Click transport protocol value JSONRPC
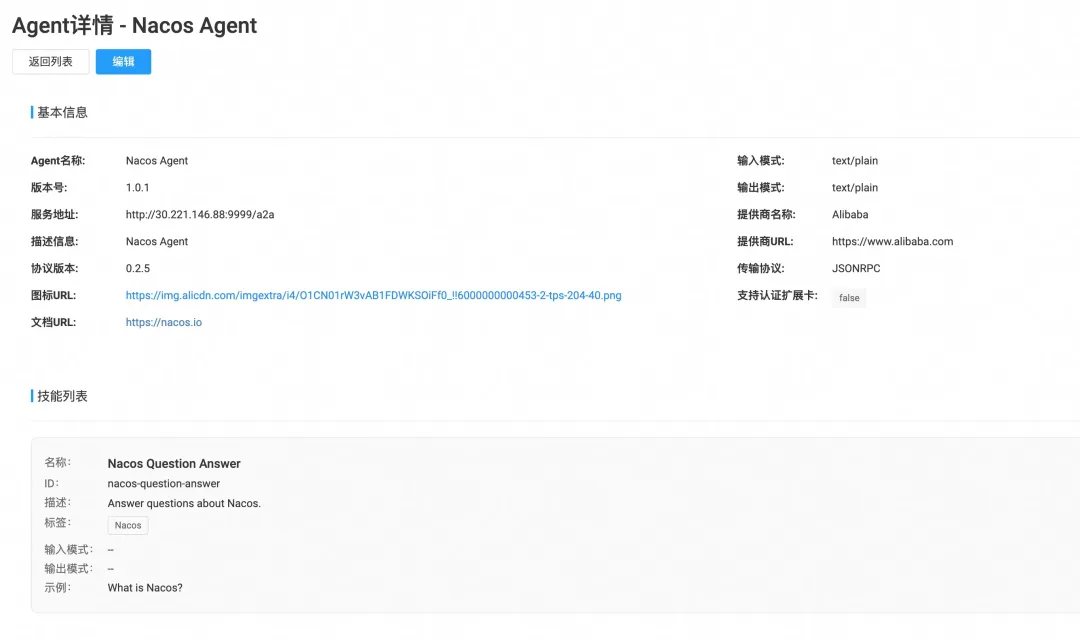The width and height of the screenshot is (1080, 641). pos(856,269)
